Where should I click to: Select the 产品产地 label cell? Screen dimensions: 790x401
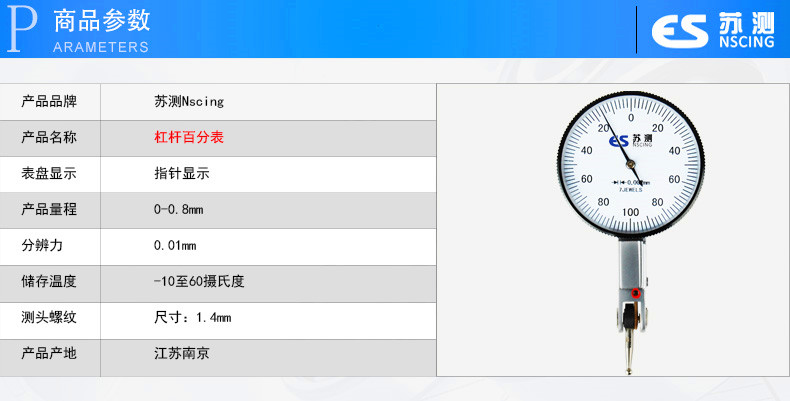click(x=50, y=358)
